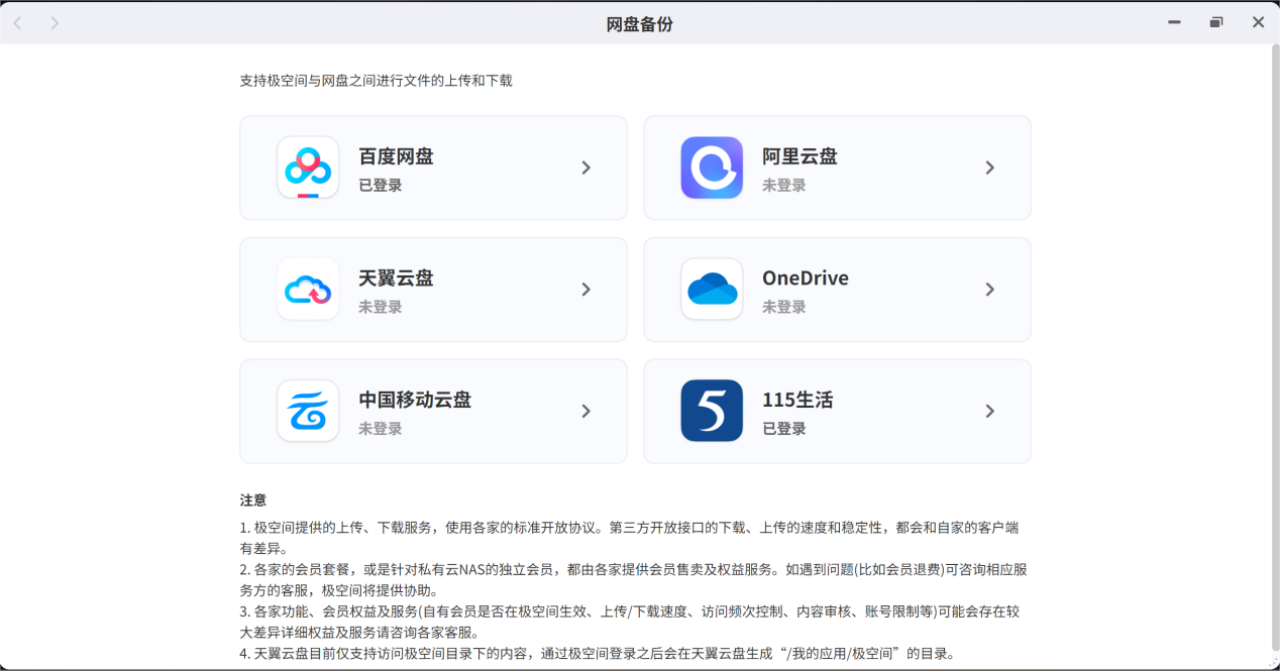Click note 4 about 天翼云盘 directory

pyautogui.click(x=598, y=654)
